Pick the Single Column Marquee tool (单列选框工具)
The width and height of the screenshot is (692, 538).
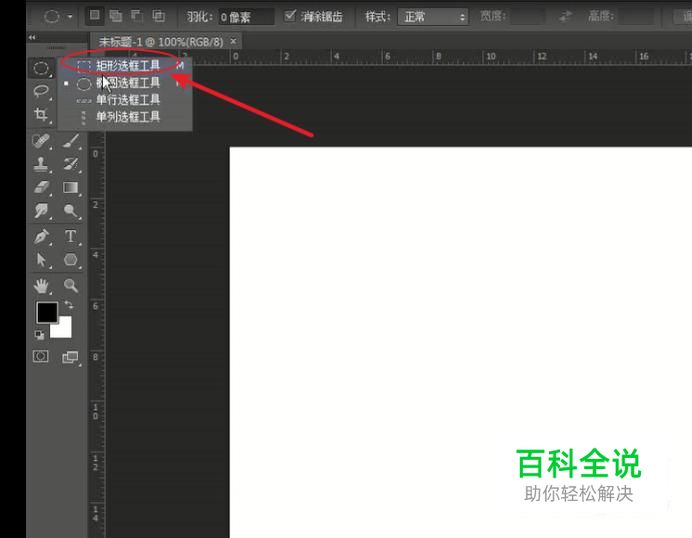[x=125, y=117]
